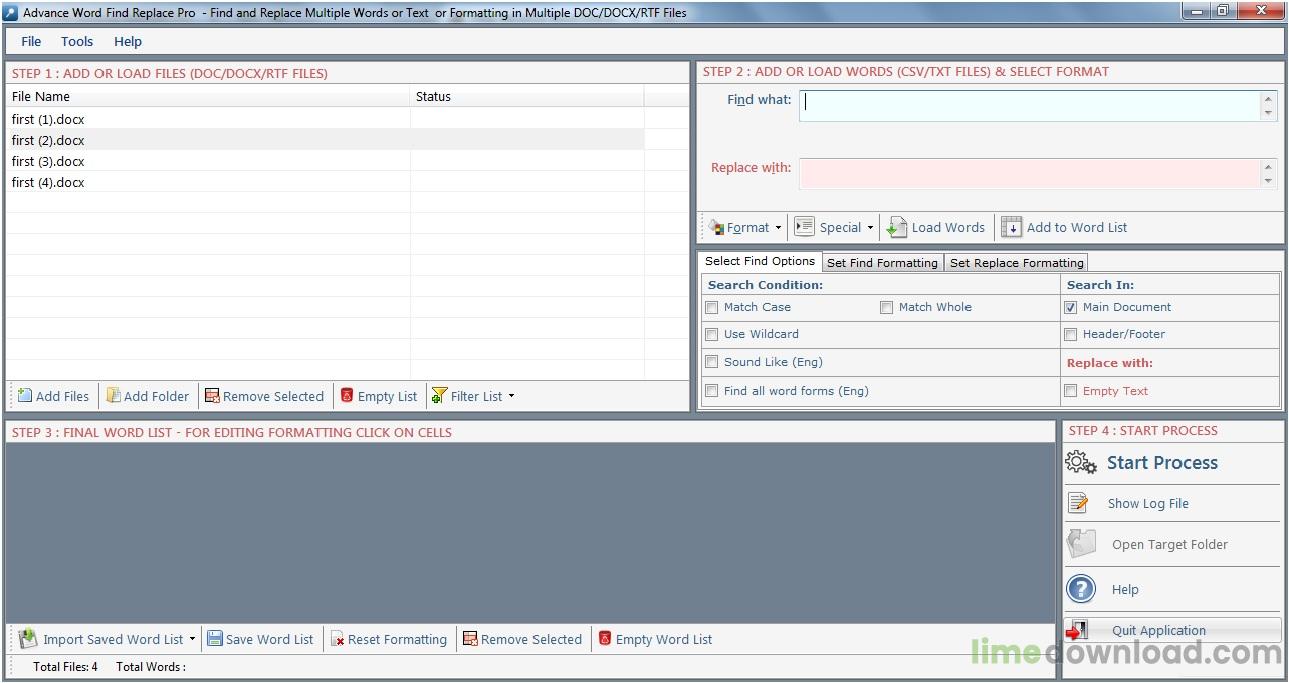Image resolution: width=1289 pixels, height=683 pixels.
Task: Open the Help menu
Action: pyautogui.click(x=128, y=41)
